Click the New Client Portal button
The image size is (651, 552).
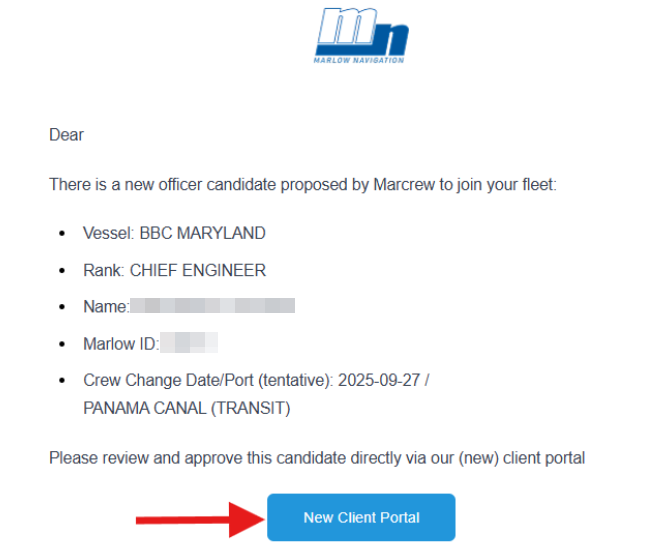[361, 517]
